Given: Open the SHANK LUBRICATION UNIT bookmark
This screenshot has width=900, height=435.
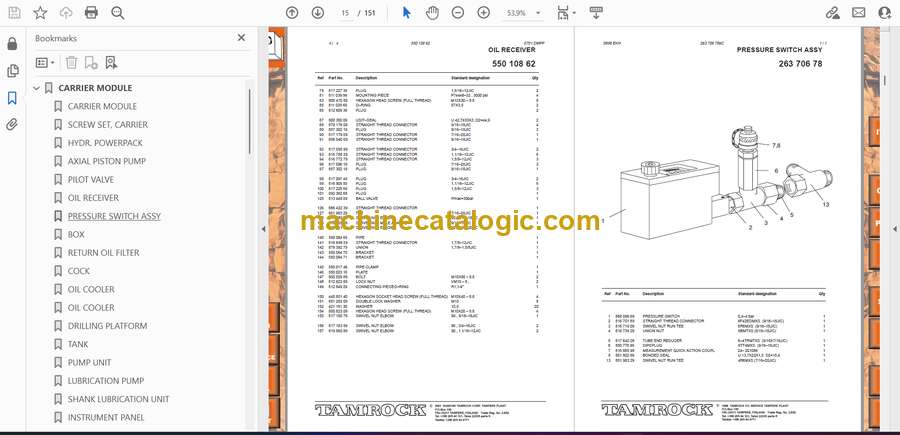Looking at the screenshot, I should click(118, 399).
